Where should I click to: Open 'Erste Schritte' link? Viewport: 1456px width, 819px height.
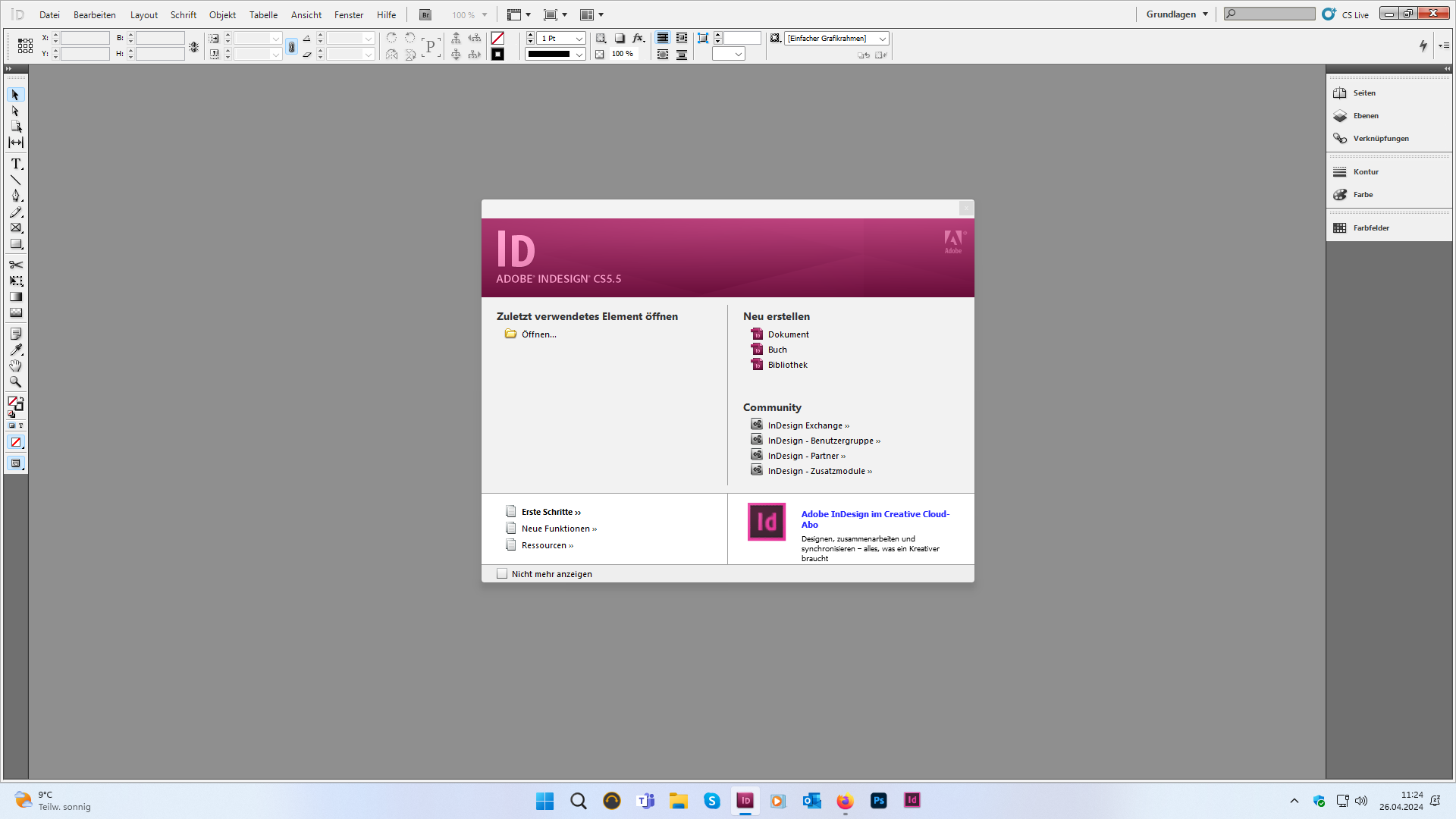[551, 512]
